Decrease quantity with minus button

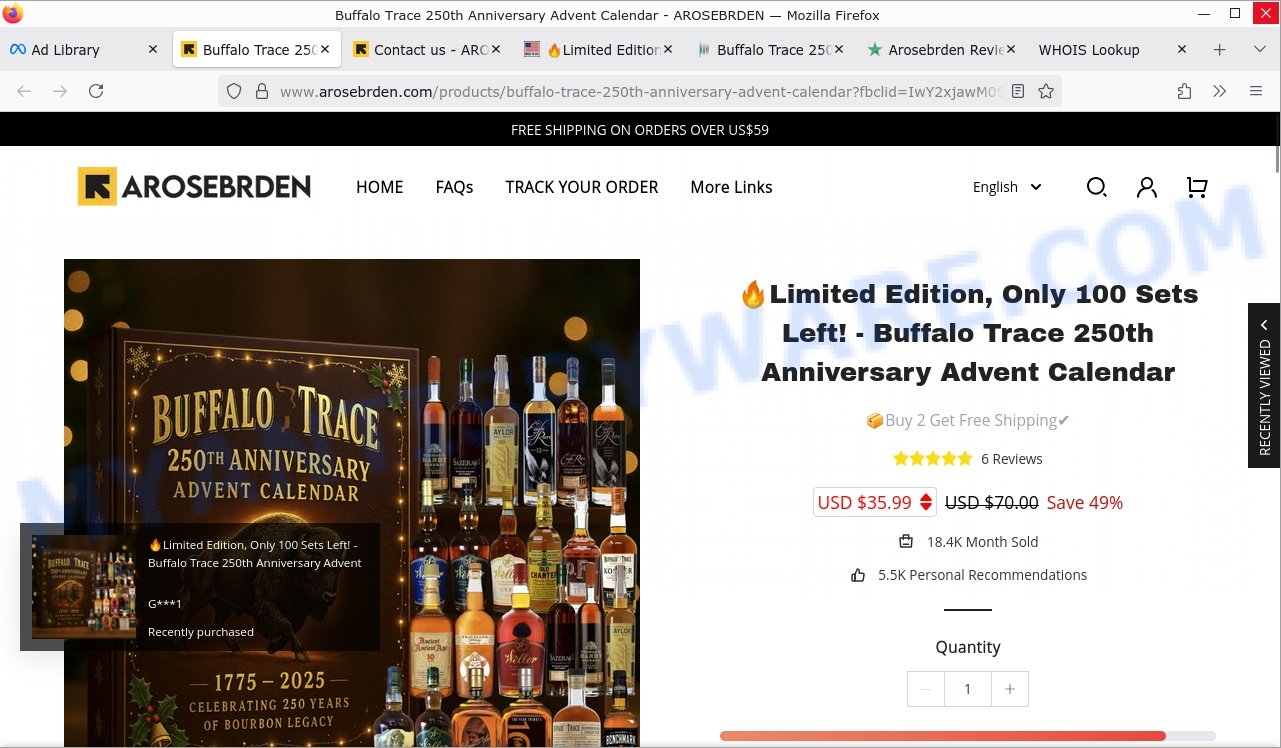926,689
